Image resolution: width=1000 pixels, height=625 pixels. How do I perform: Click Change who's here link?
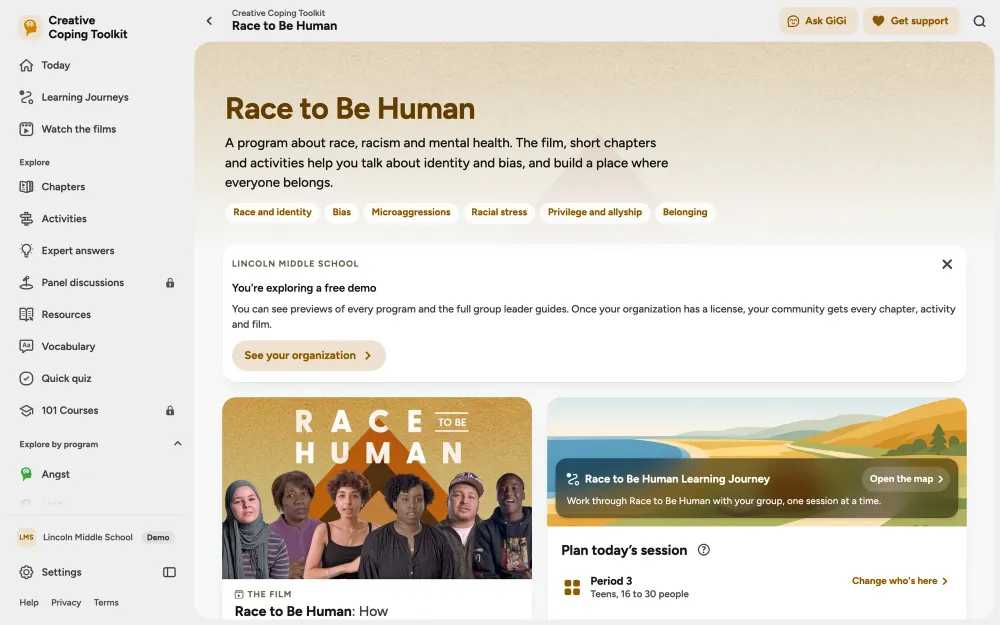point(900,581)
